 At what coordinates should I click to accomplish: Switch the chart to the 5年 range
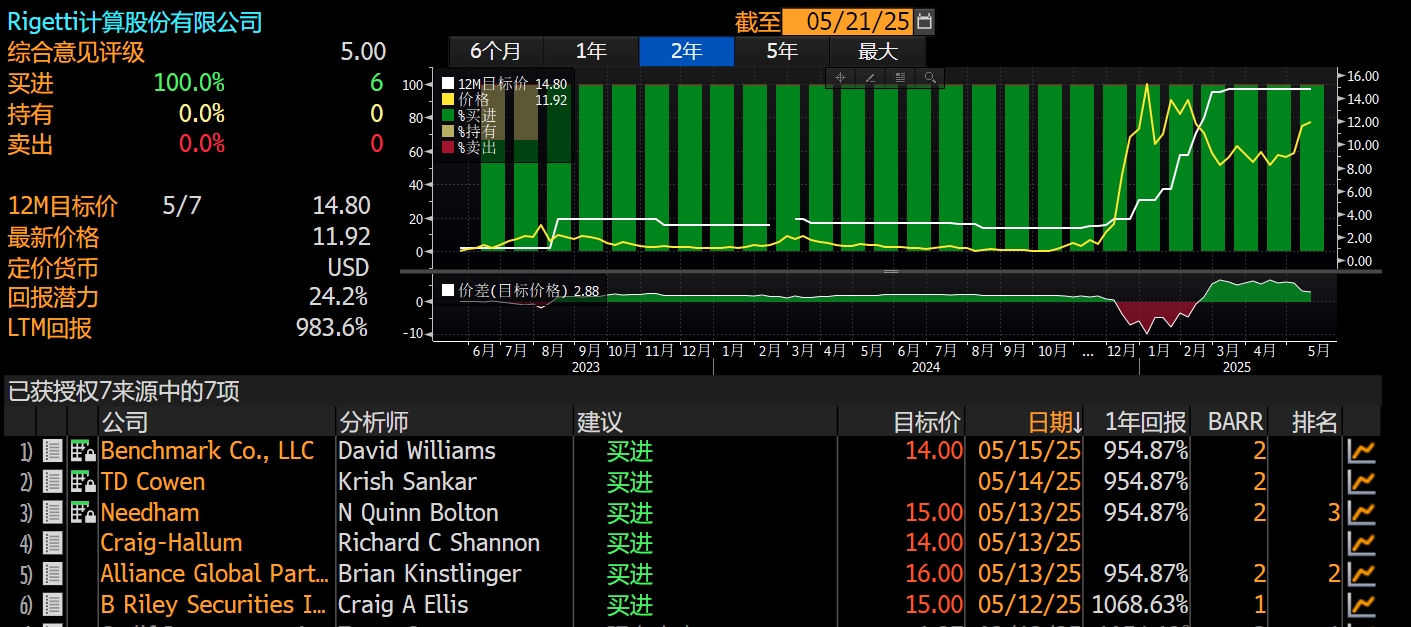[782, 51]
